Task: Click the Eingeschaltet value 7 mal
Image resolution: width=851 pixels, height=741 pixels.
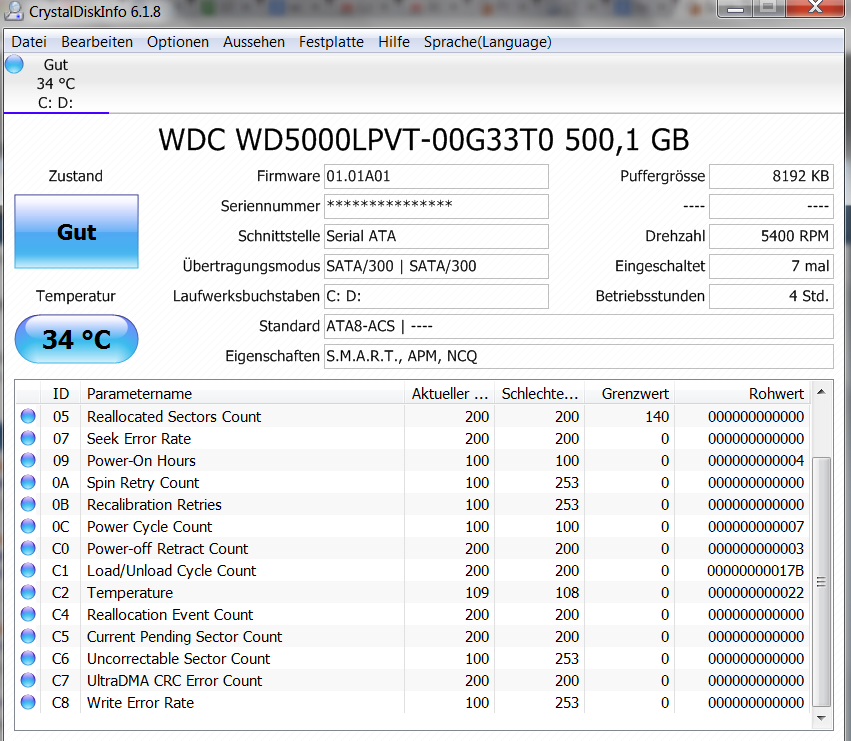Action: (771, 266)
